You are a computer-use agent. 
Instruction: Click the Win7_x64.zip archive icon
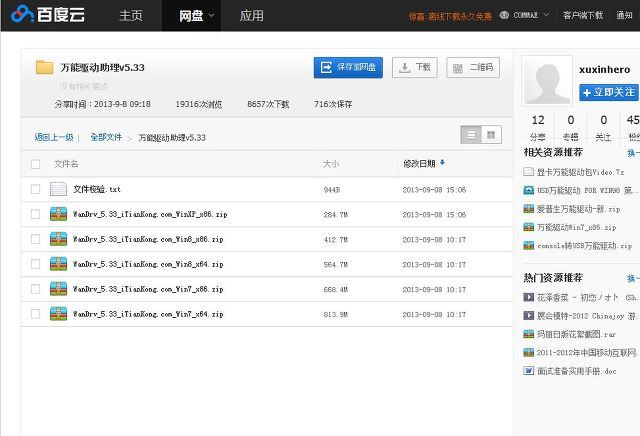[x=58, y=314]
